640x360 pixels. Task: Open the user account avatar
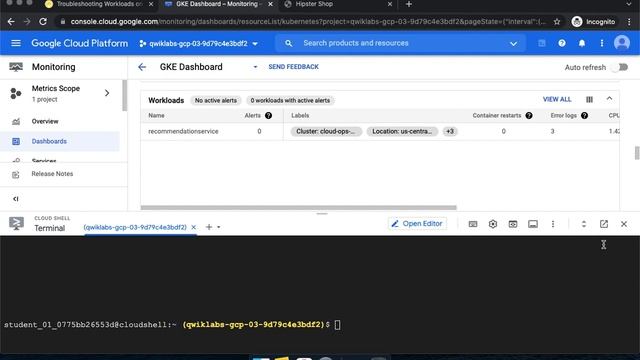(622, 43)
